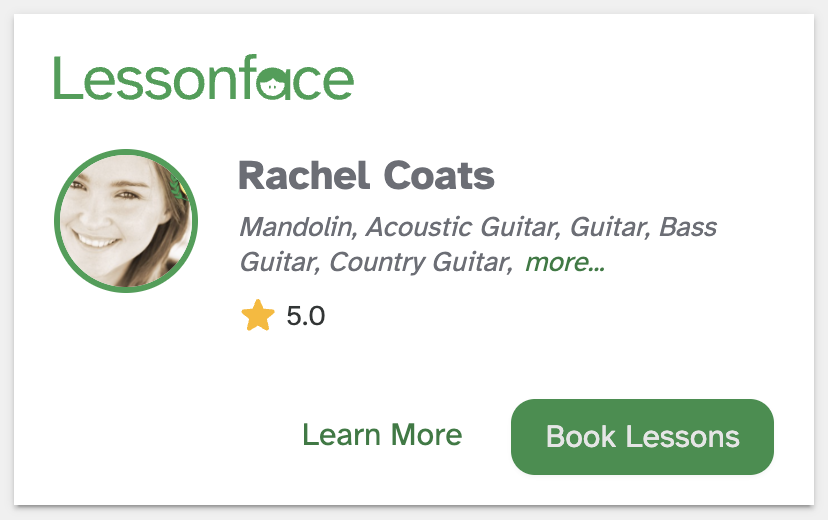Click the Learn More link

[382, 435]
